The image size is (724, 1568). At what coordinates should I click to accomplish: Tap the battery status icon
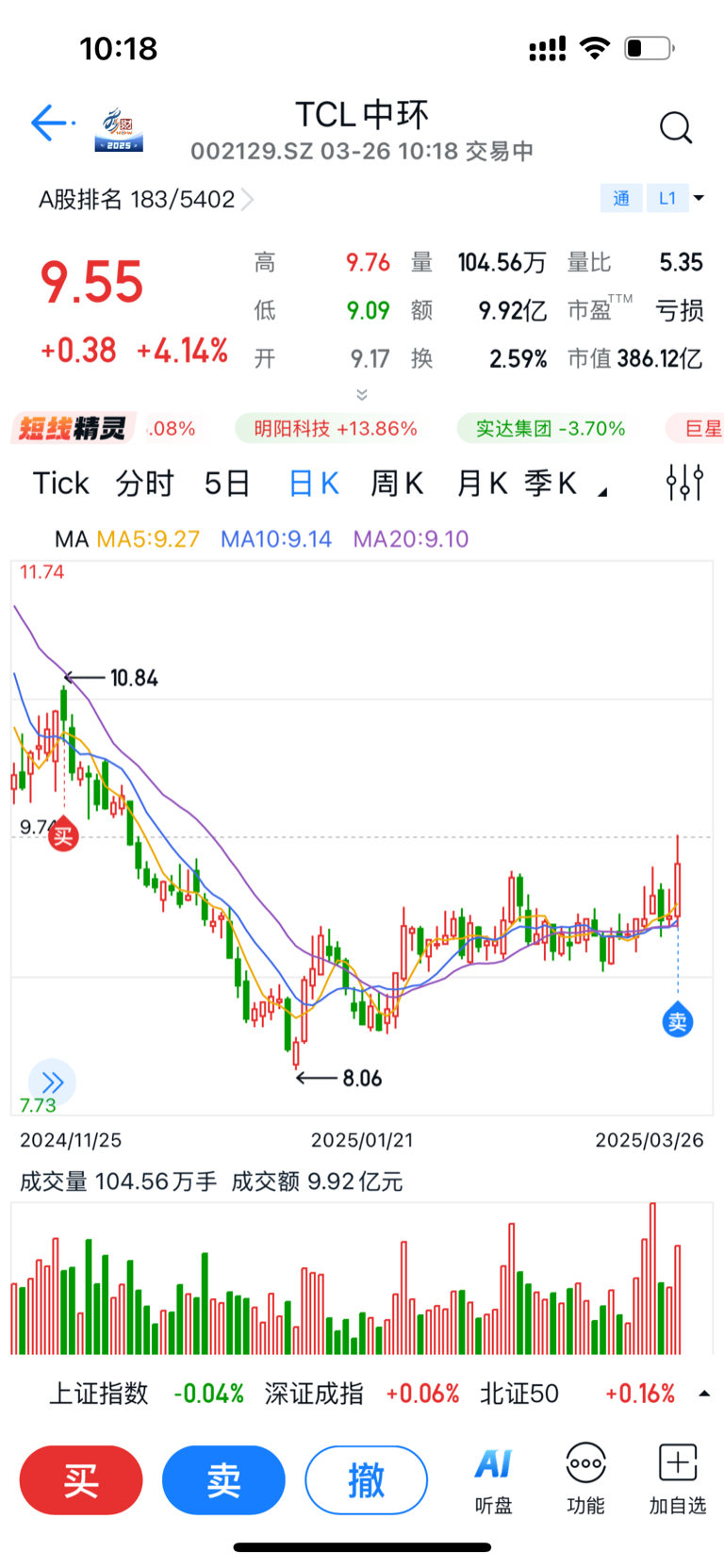[650, 48]
